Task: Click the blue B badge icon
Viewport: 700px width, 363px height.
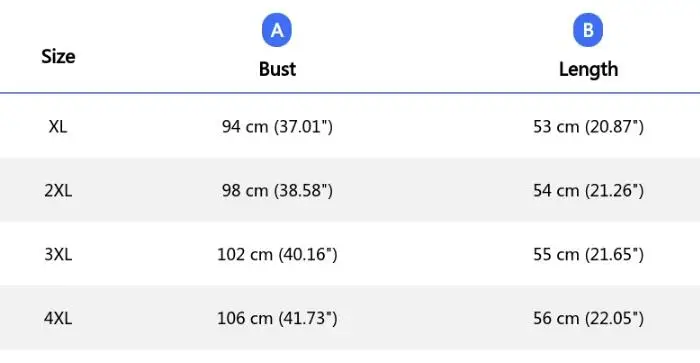Action: click(588, 30)
